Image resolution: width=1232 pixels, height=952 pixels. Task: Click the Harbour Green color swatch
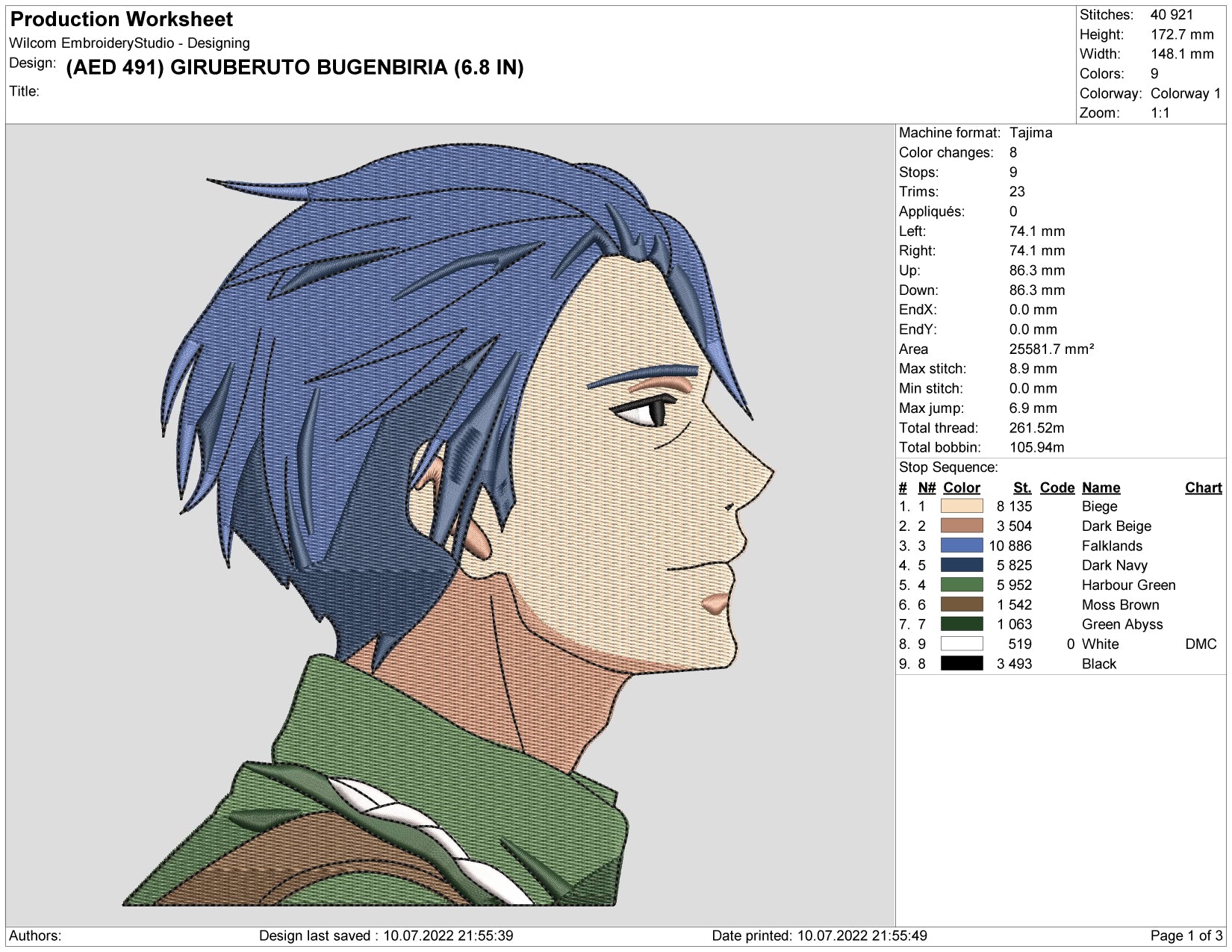pos(962,585)
